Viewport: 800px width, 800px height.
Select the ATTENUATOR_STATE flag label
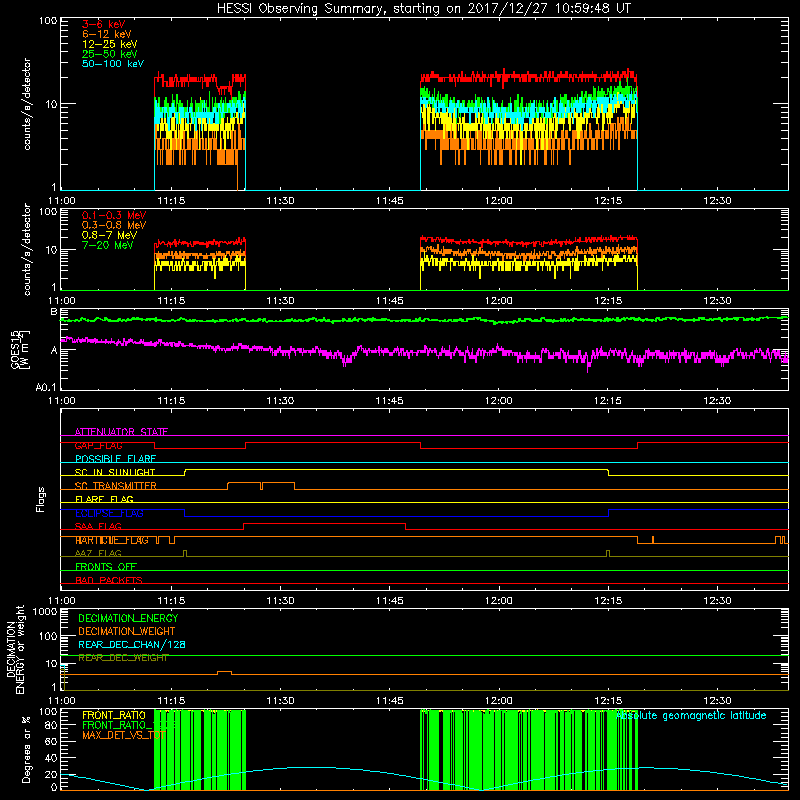(121, 432)
